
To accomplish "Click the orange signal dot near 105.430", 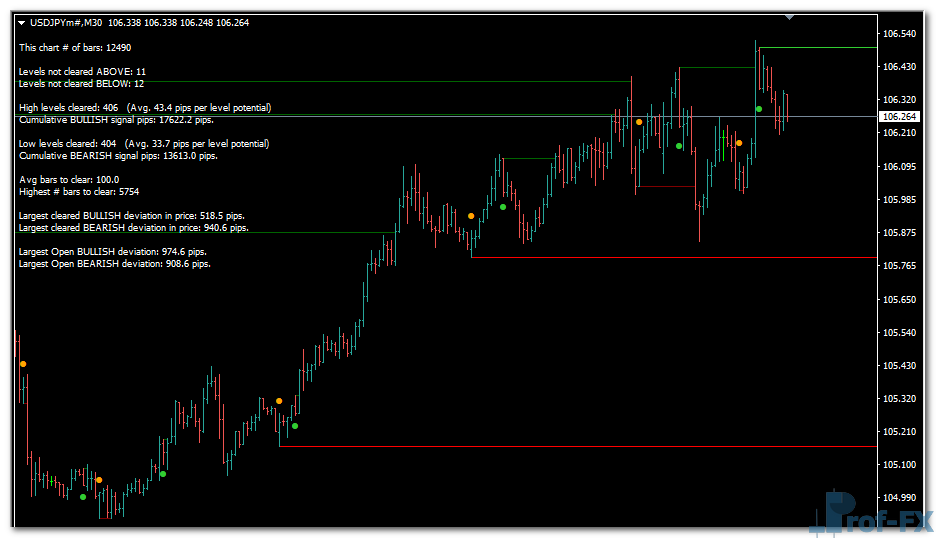I will pos(23,365).
